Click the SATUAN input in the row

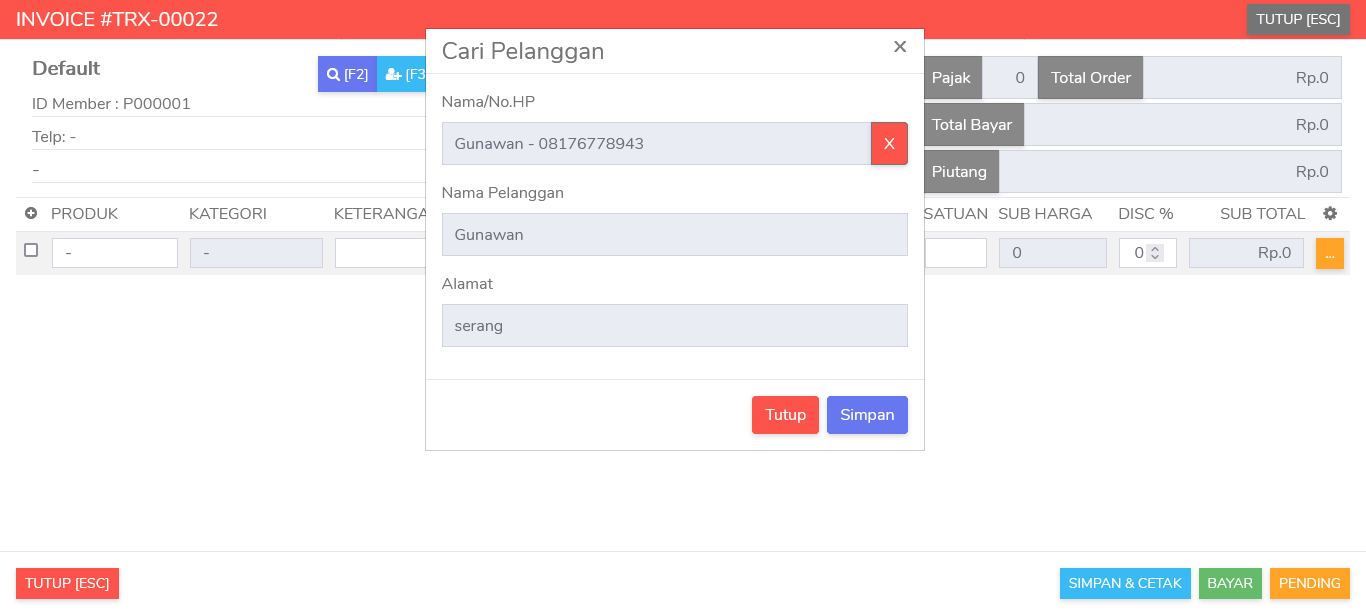pos(956,253)
